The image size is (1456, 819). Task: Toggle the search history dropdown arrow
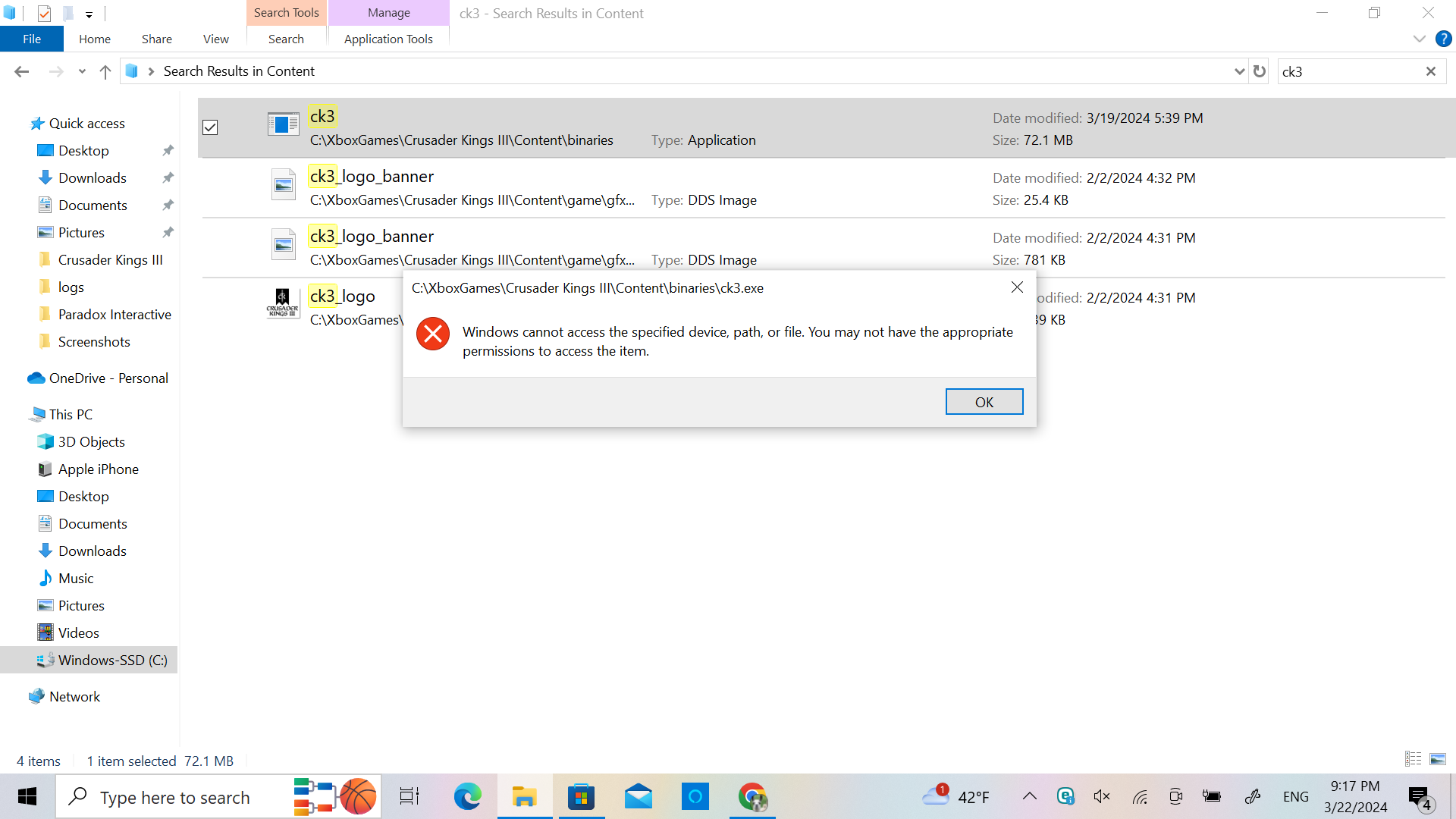pos(1239,71)
